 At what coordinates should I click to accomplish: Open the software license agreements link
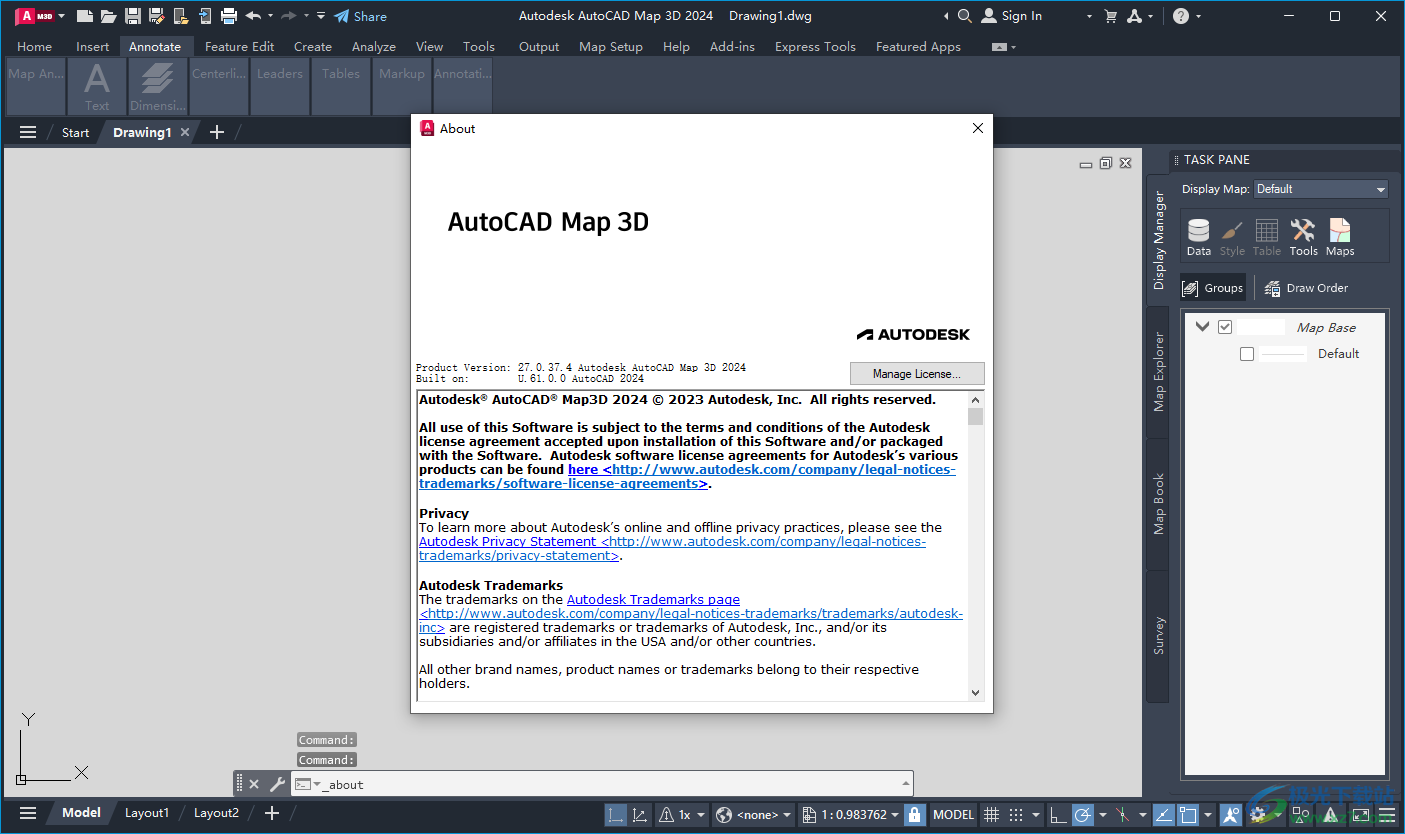pyautogui.click(x=687, y=476)
